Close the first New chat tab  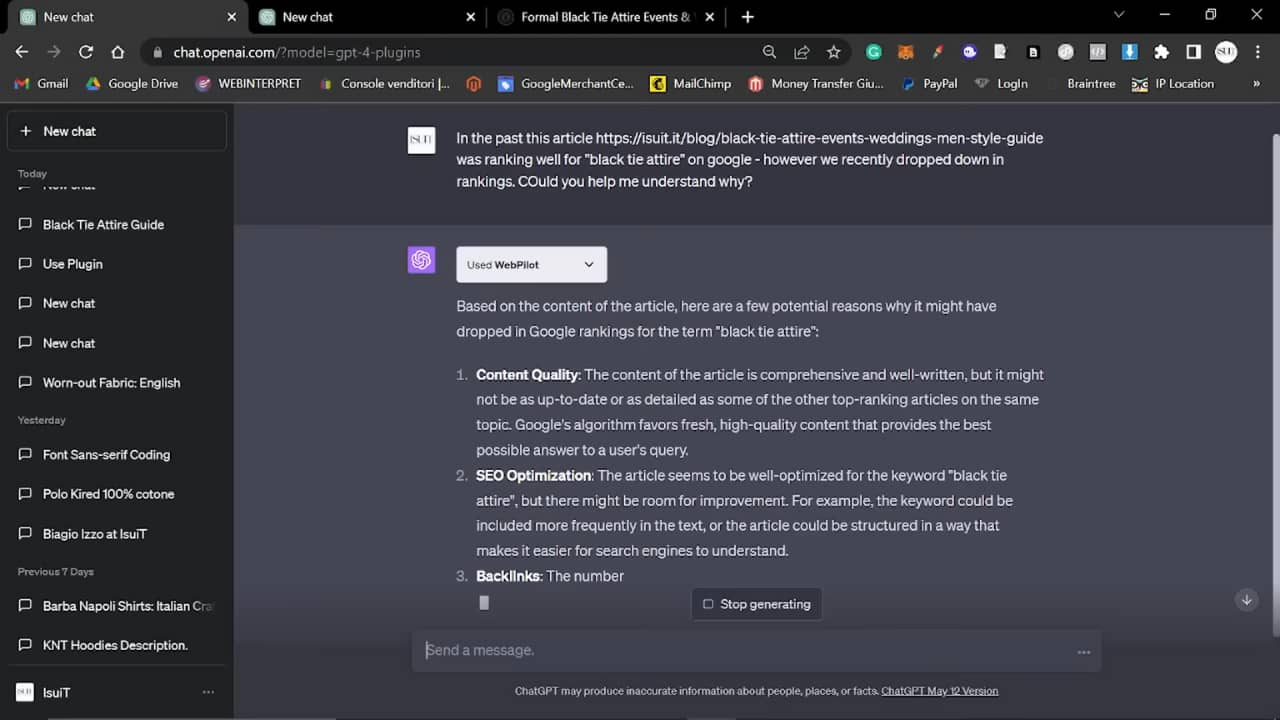pyautogui.click(x=232, y=16)
